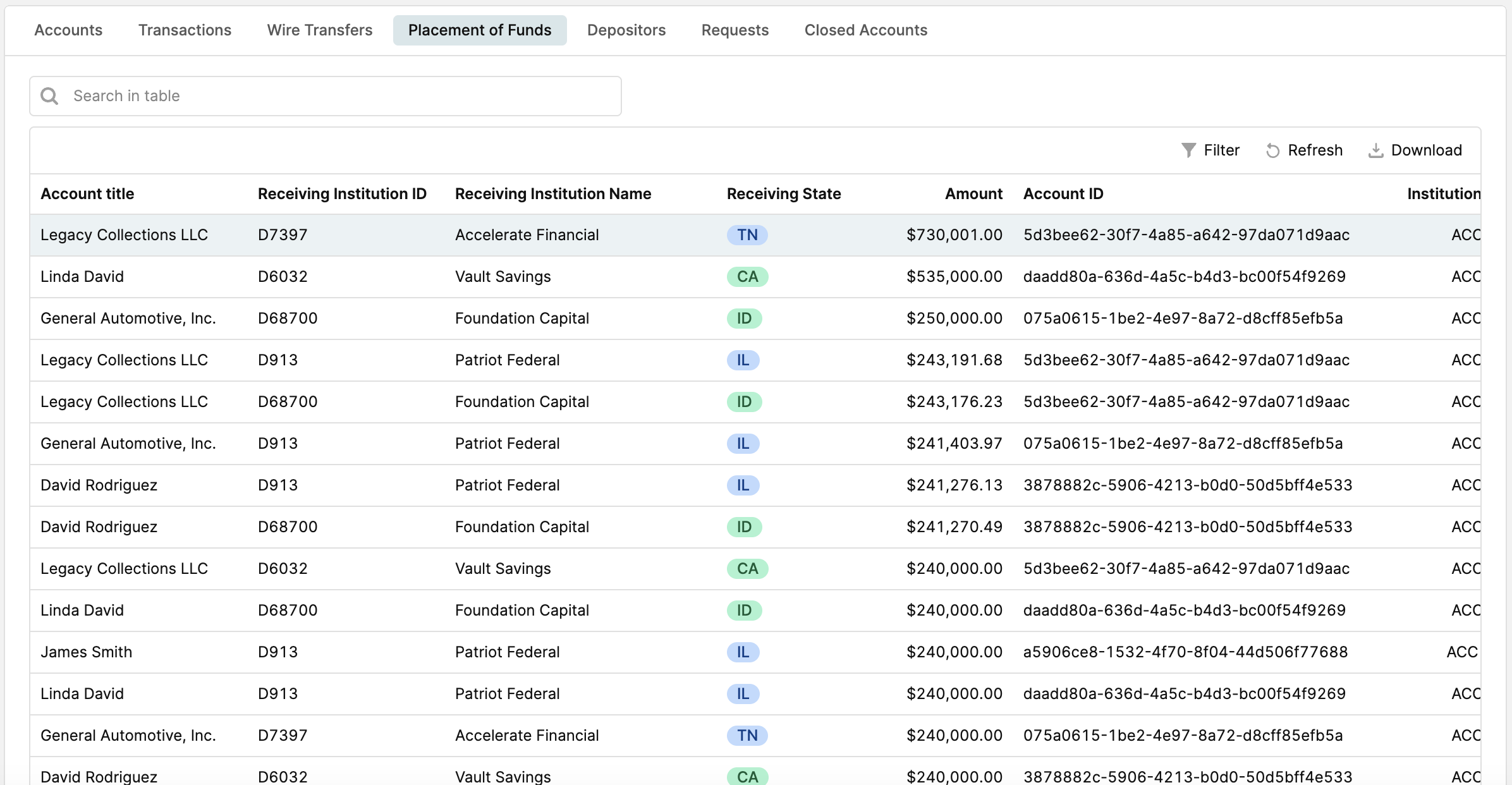Select Legacy Collections LLC in D7397 row
This screenshot has width=1512, height=785.
tap(124, 235)
